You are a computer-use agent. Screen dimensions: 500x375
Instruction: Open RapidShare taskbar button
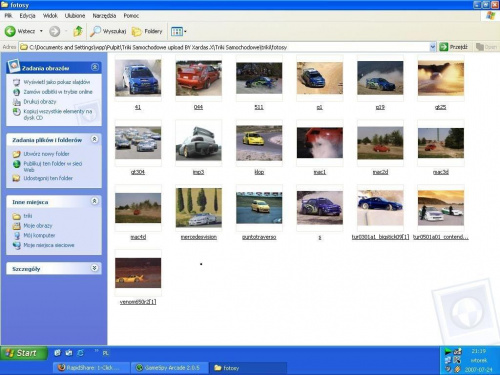(x=91, y=368)
